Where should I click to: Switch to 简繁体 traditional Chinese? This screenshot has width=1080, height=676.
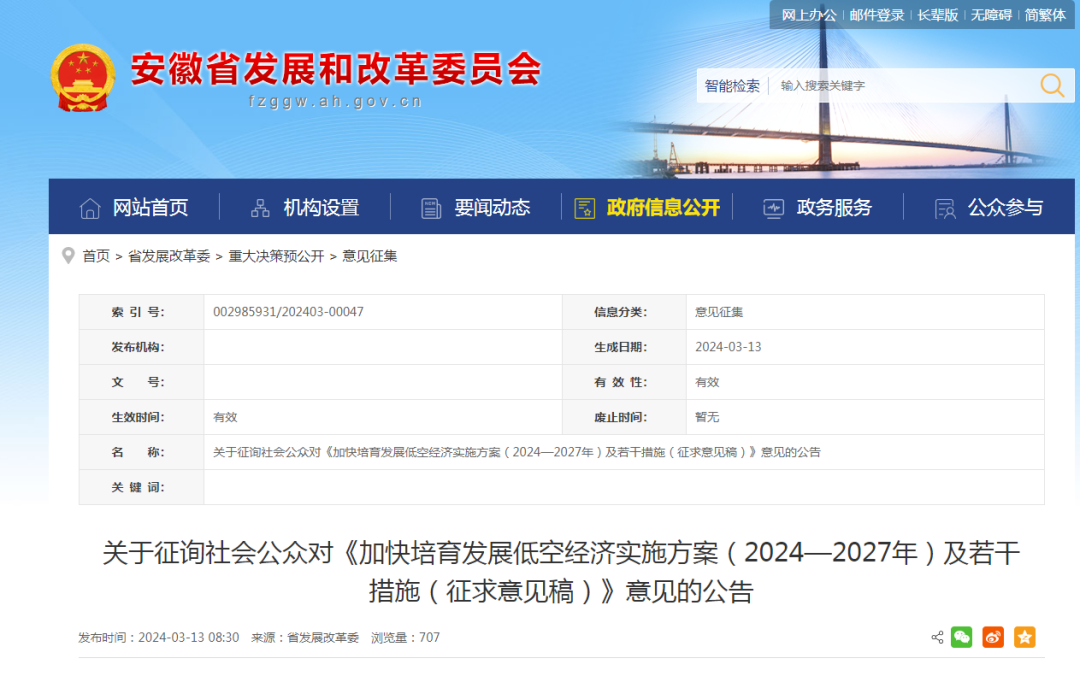pyautogui.click(x=1045, y=14)
